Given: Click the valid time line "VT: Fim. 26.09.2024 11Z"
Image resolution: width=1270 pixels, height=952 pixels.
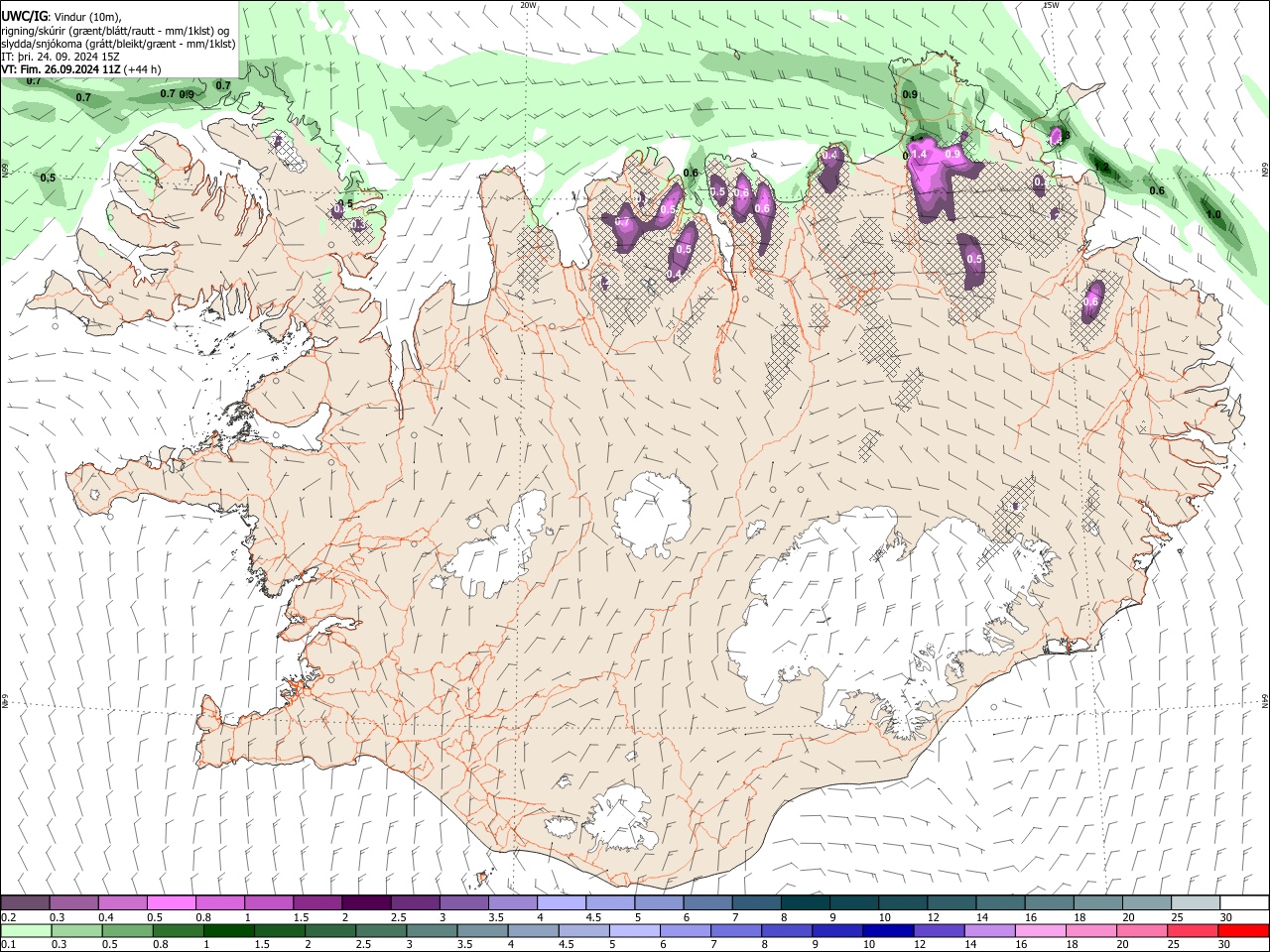Looking at the screenshot, I should pyautogui.click(x=62, y=69).
